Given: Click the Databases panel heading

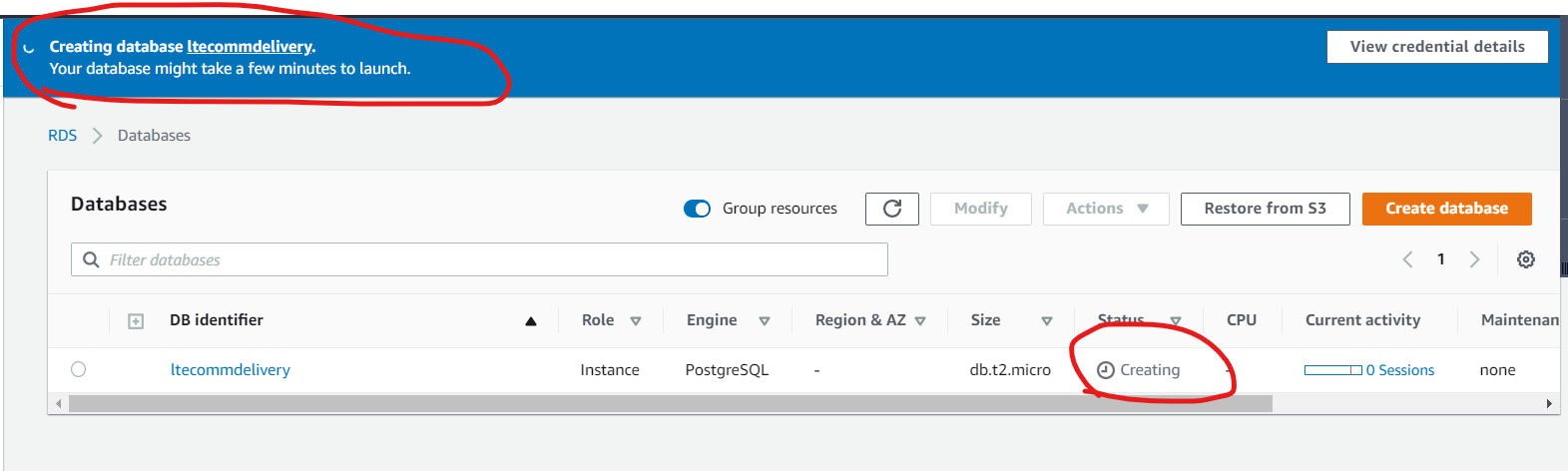Looking at the screenshot, I should pyautogui.click(x=119, y=205).
